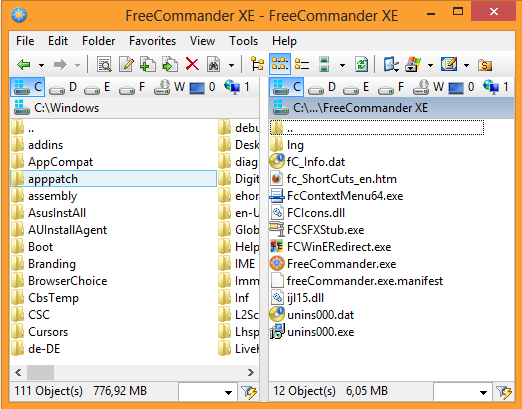Open the file viewer magnifier icon
522x409 pixels.
pos(104,64)
